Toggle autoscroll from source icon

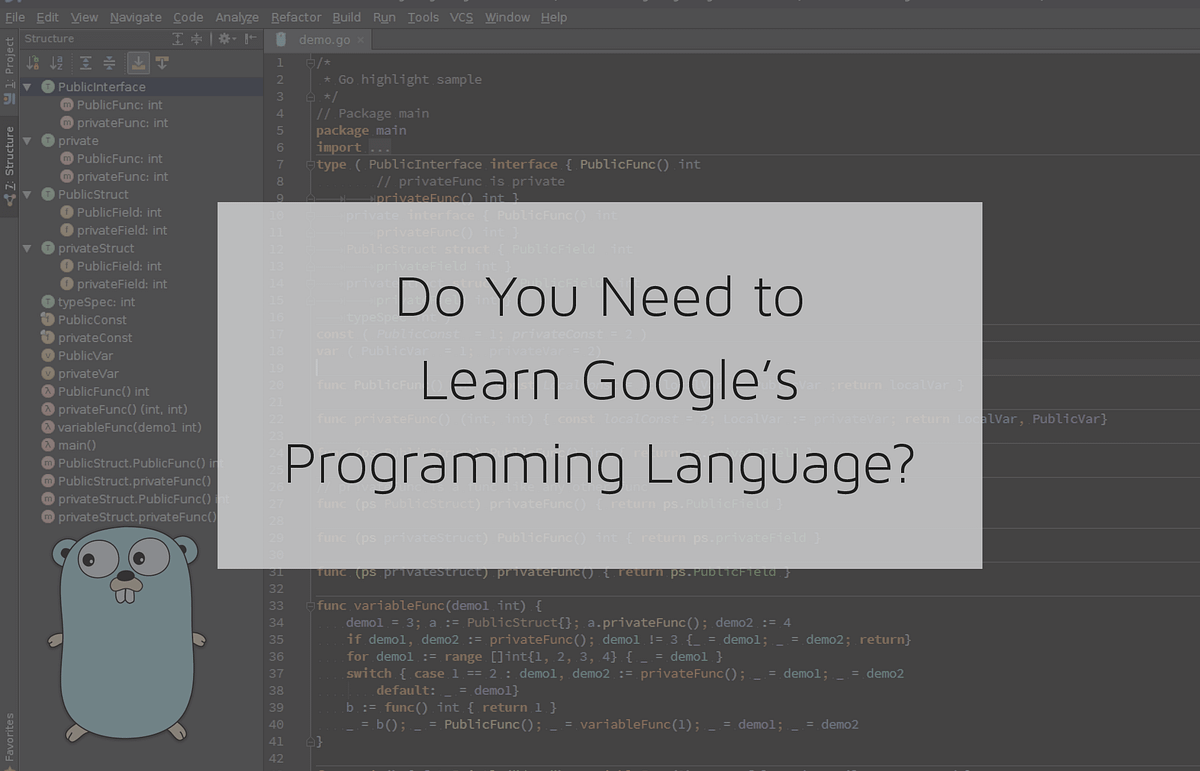tap(162, 62)
